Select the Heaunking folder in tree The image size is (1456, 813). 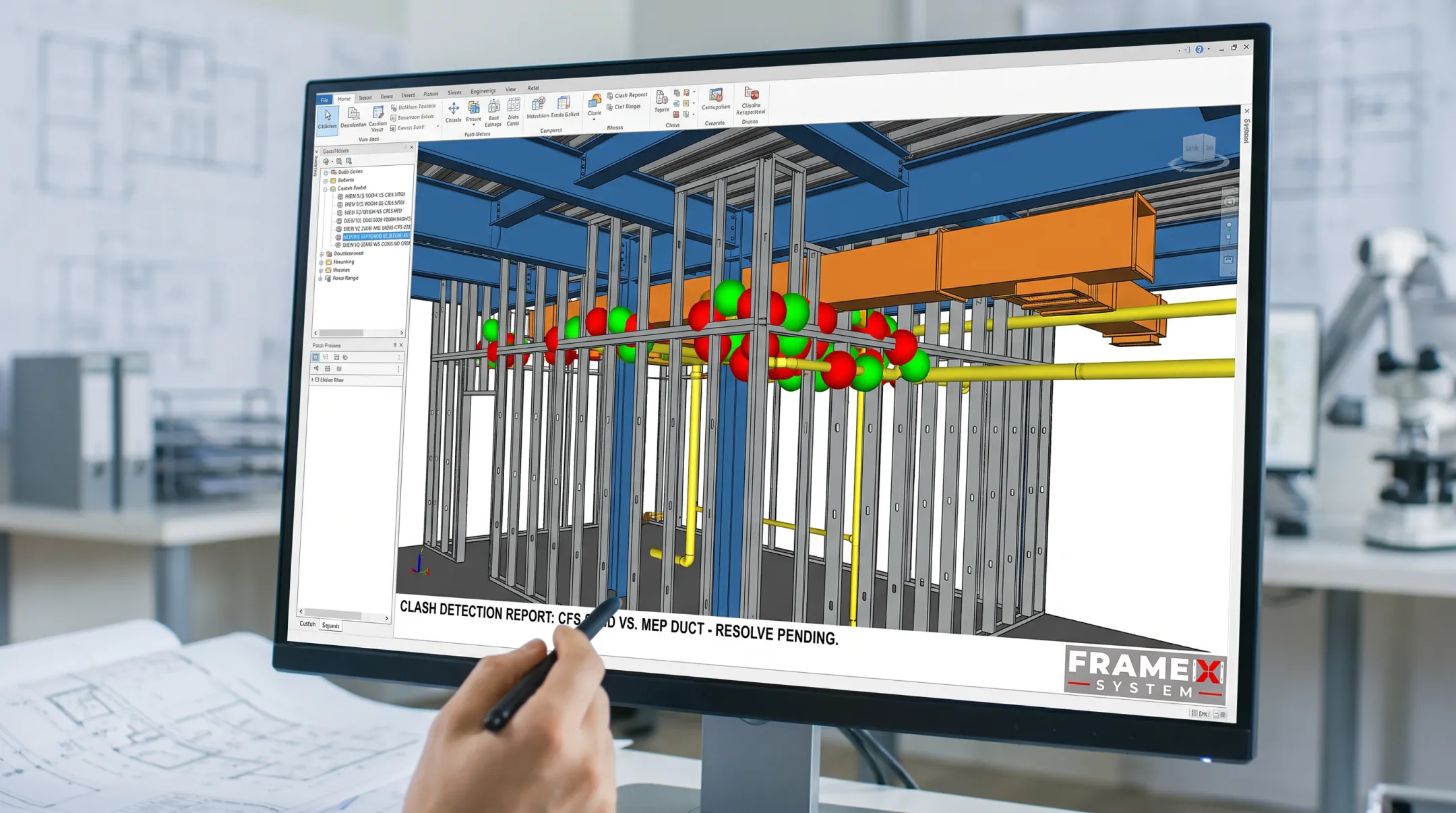click(x=339, y=262)
